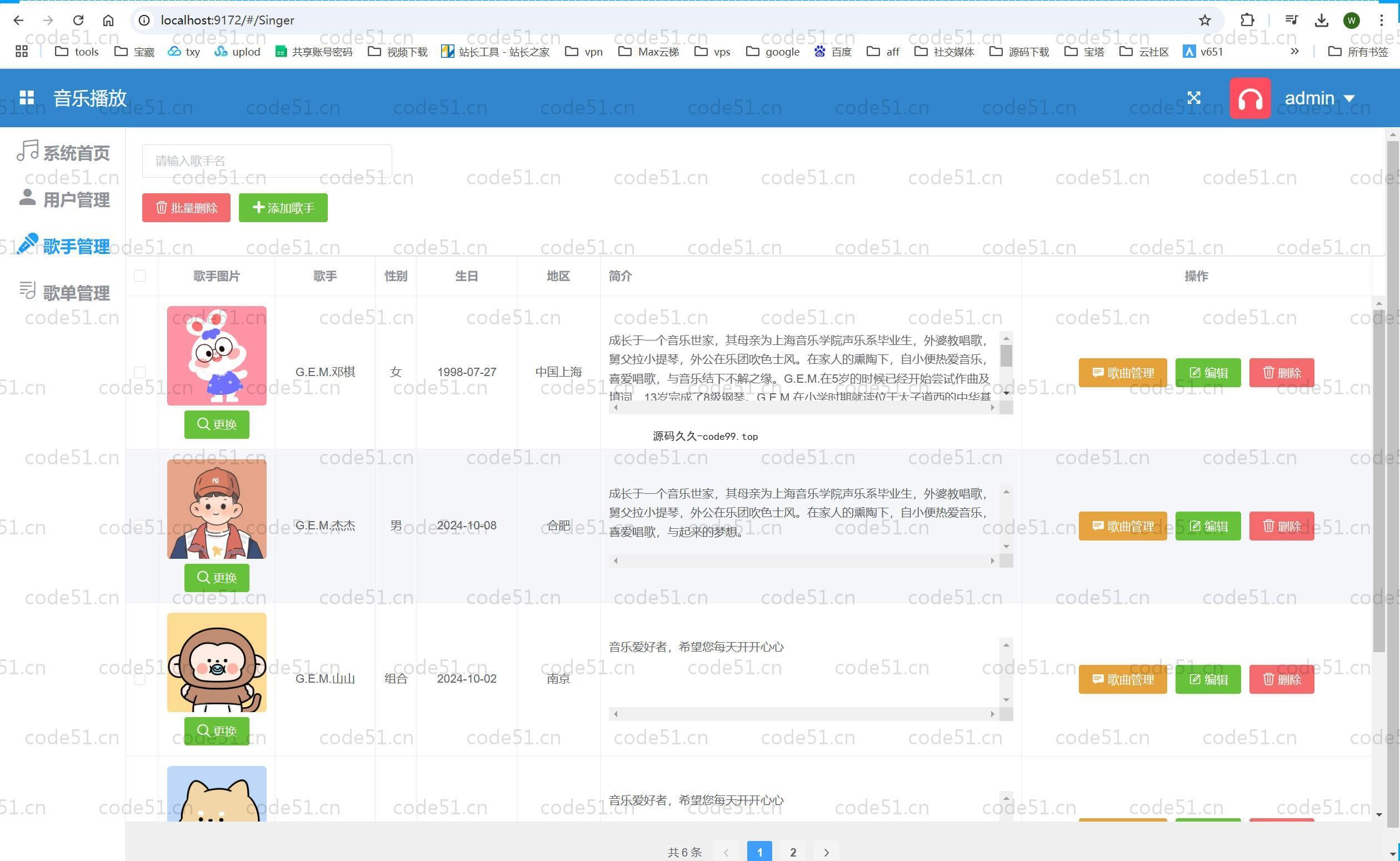Click the rabbit picture of G.E.M.邓棋
Screen dimensions: 1400x861
[x=217, y=356]
